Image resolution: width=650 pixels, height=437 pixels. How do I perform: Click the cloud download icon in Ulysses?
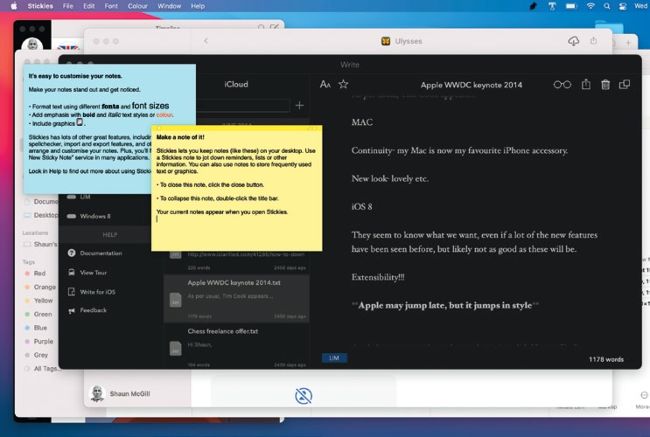click(573, 41)
